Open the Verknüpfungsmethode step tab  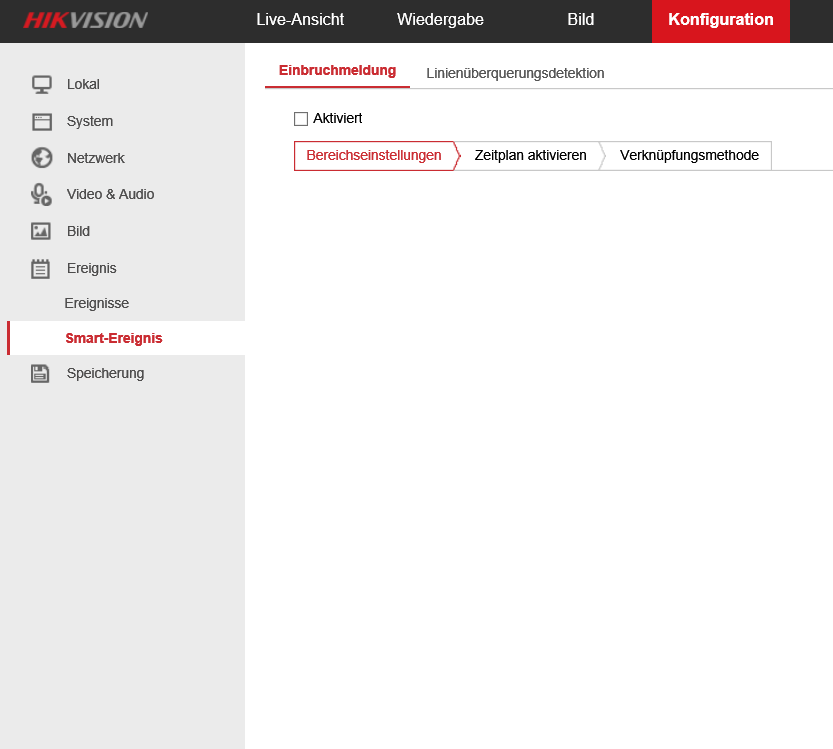pos(689,156)
